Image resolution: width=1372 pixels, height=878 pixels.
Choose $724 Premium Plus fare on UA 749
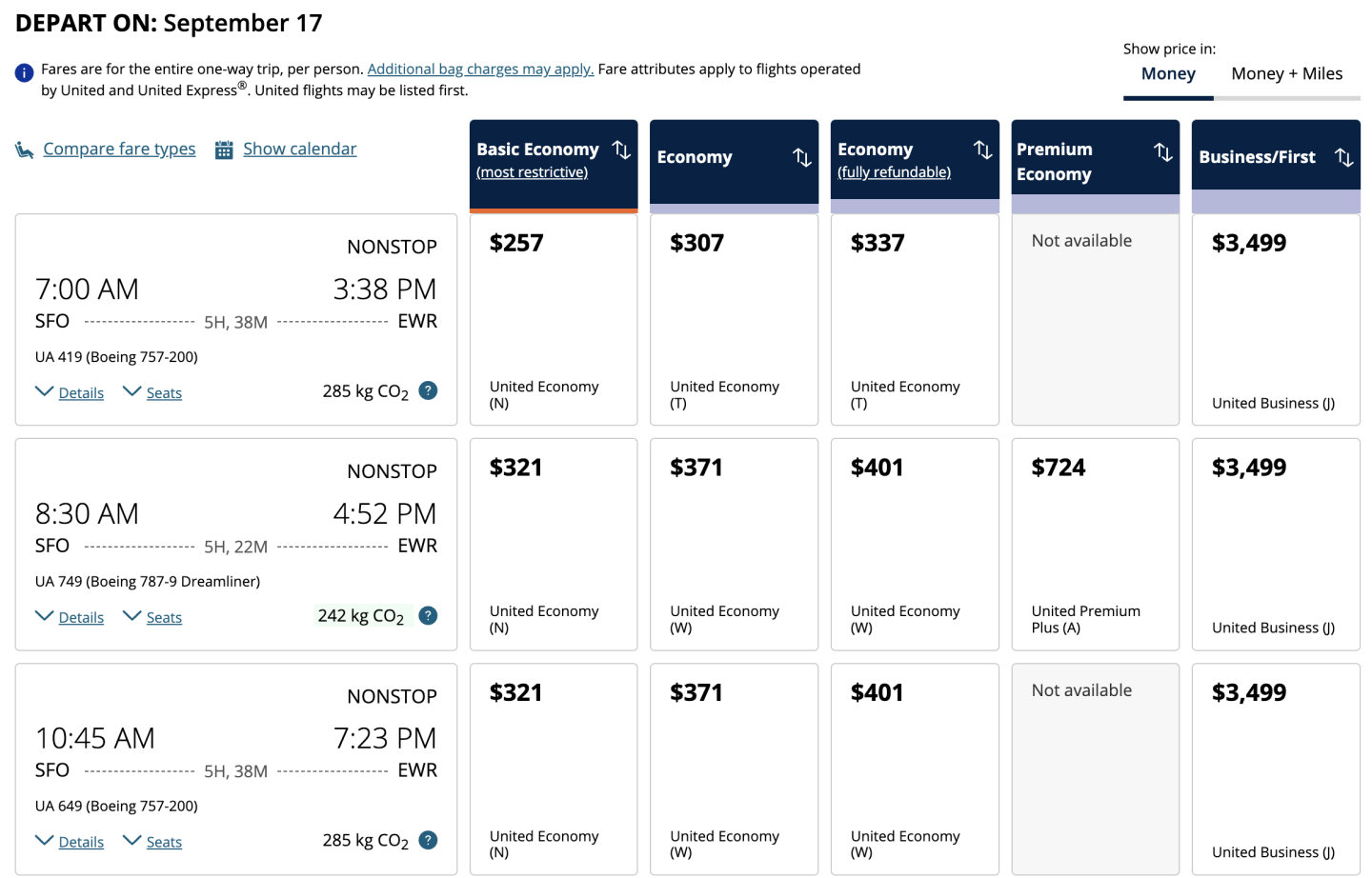[x=1095, y=544]
